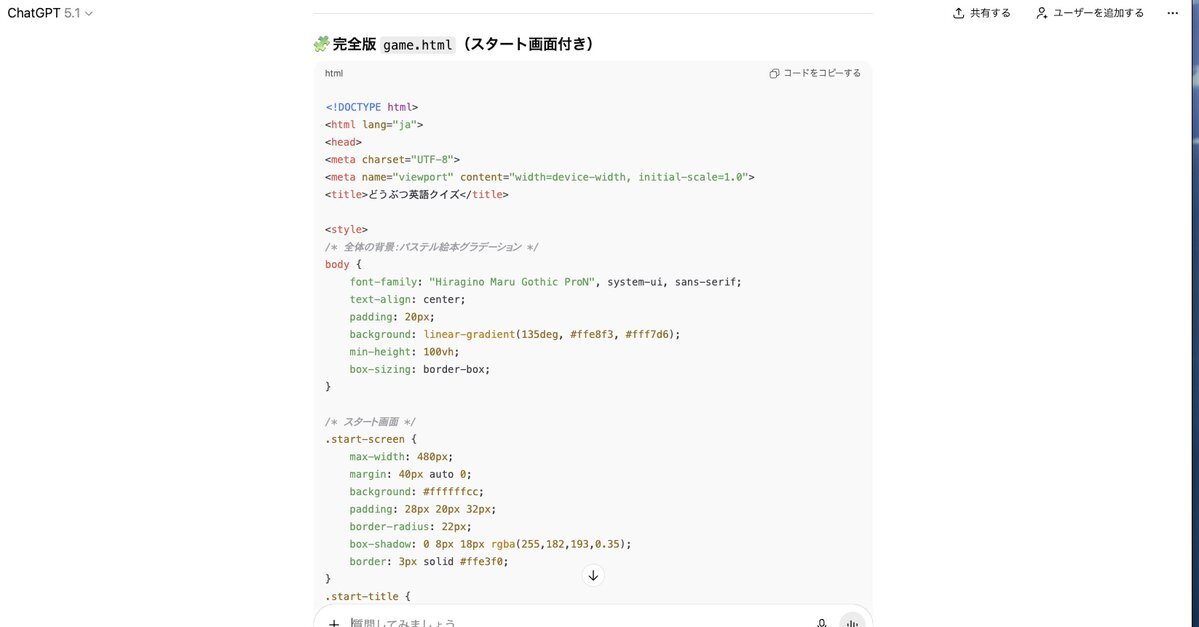Click the スタート画面 code comment

coord(369,422)
